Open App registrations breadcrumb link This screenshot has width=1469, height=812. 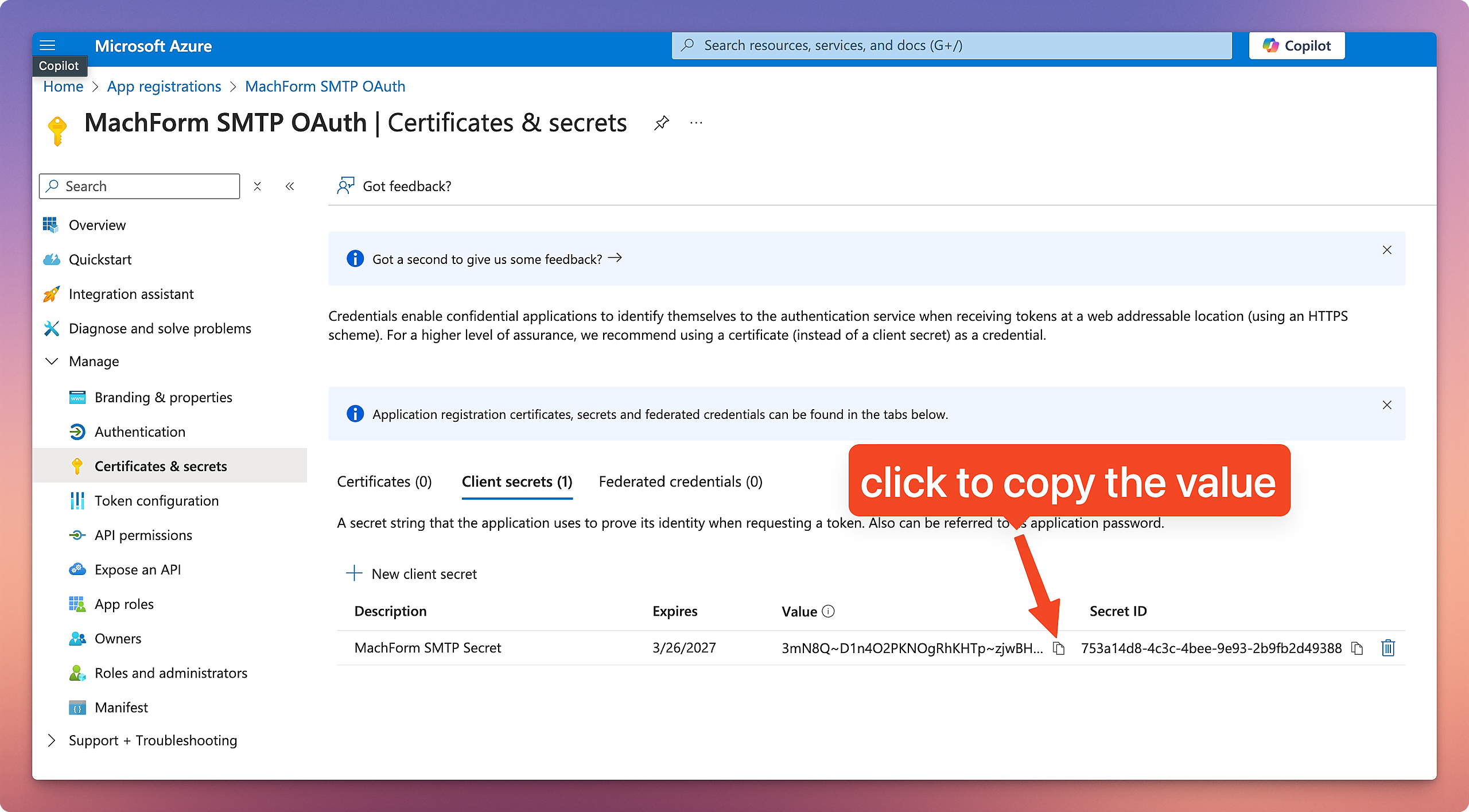(164, 87)
